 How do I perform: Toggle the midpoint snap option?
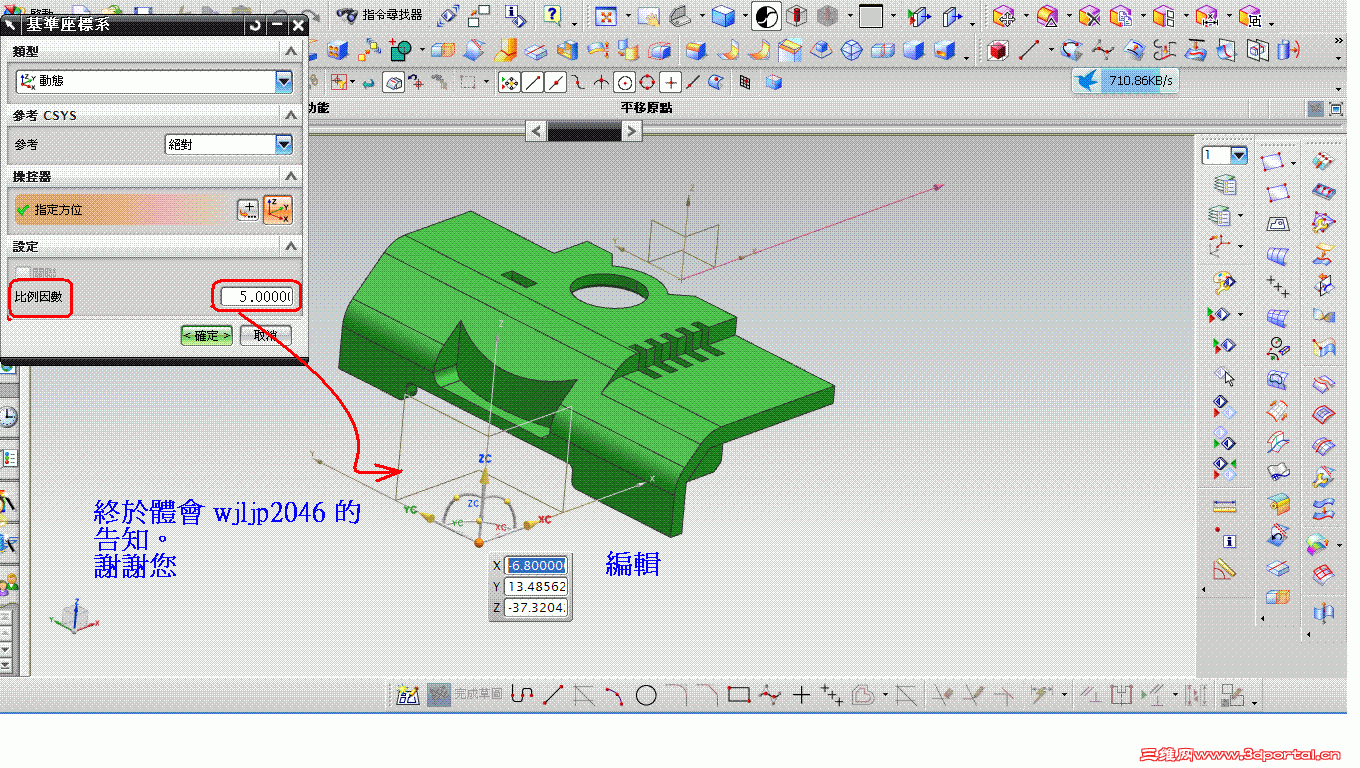pos(555,82)
